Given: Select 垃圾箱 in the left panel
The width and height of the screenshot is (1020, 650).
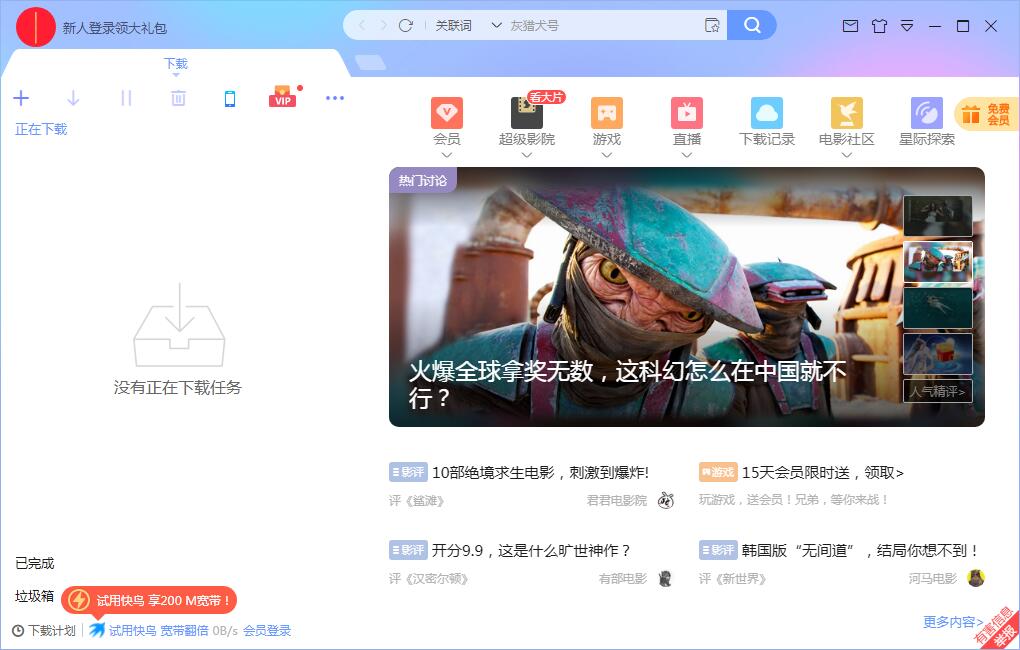Looking at the screenshot, I should click(35, 596).
